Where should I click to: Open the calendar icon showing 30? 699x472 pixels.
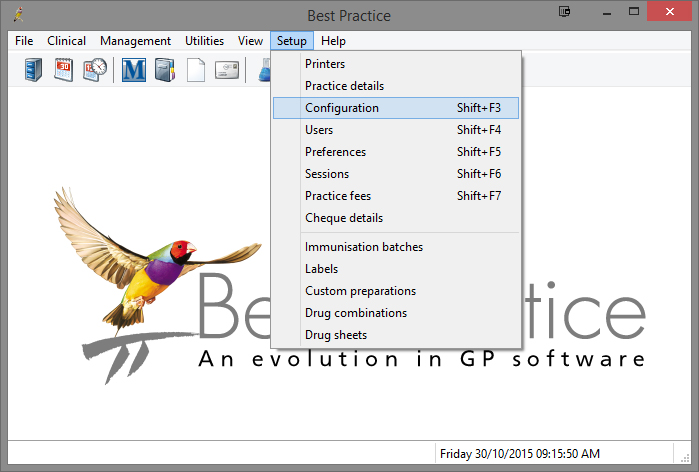pos(63,70)
